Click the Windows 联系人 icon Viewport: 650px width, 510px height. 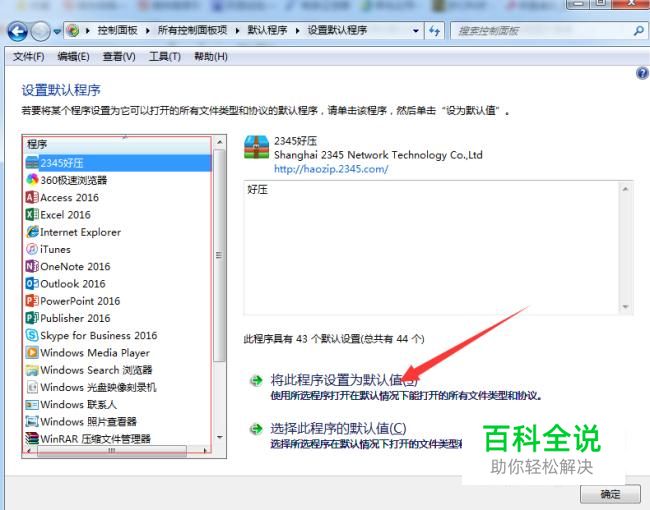coord(32,404)
